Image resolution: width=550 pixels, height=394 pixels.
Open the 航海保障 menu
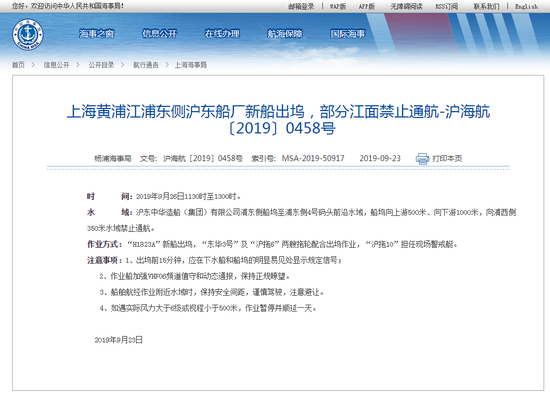click(285, 34)
